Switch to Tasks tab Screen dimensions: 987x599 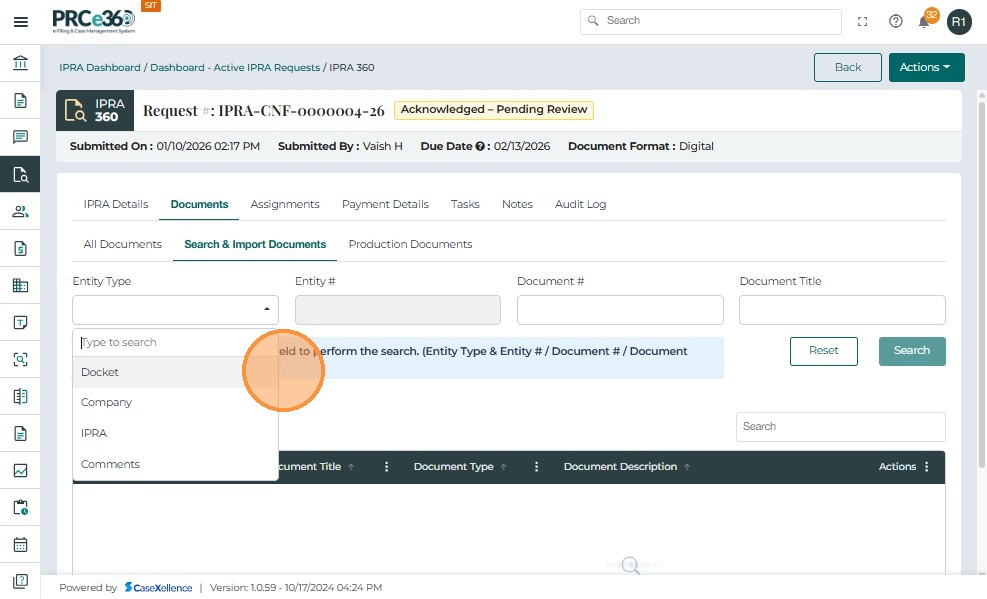[x=465, y=204]
